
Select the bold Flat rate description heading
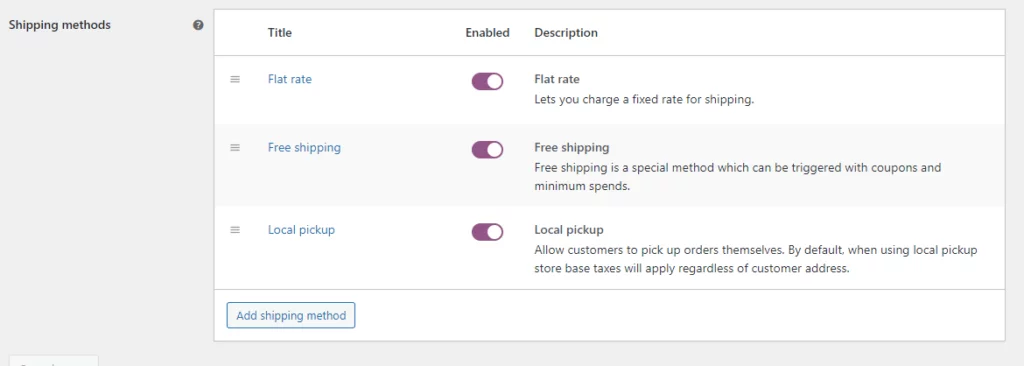[x=557, y=79]
